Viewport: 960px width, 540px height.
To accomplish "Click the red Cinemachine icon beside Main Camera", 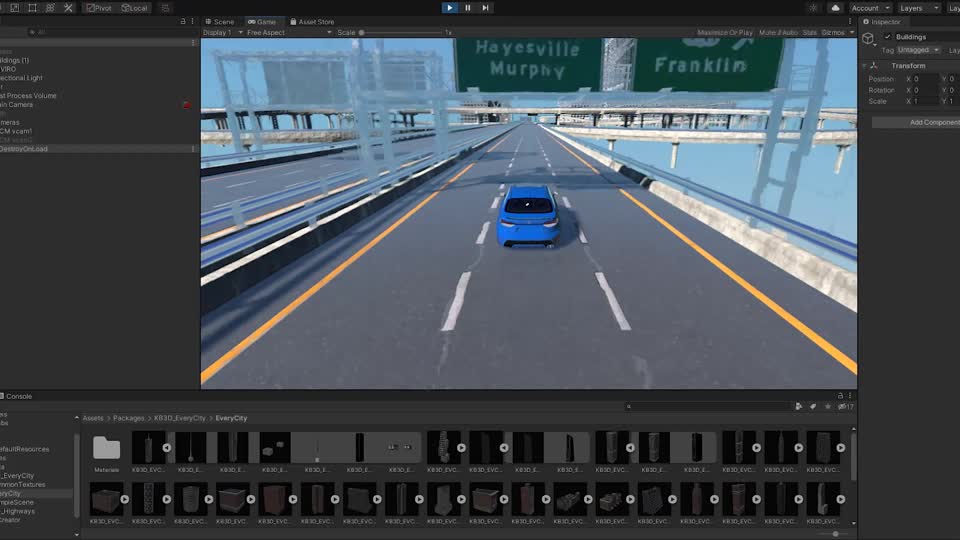I will point(187,105).
